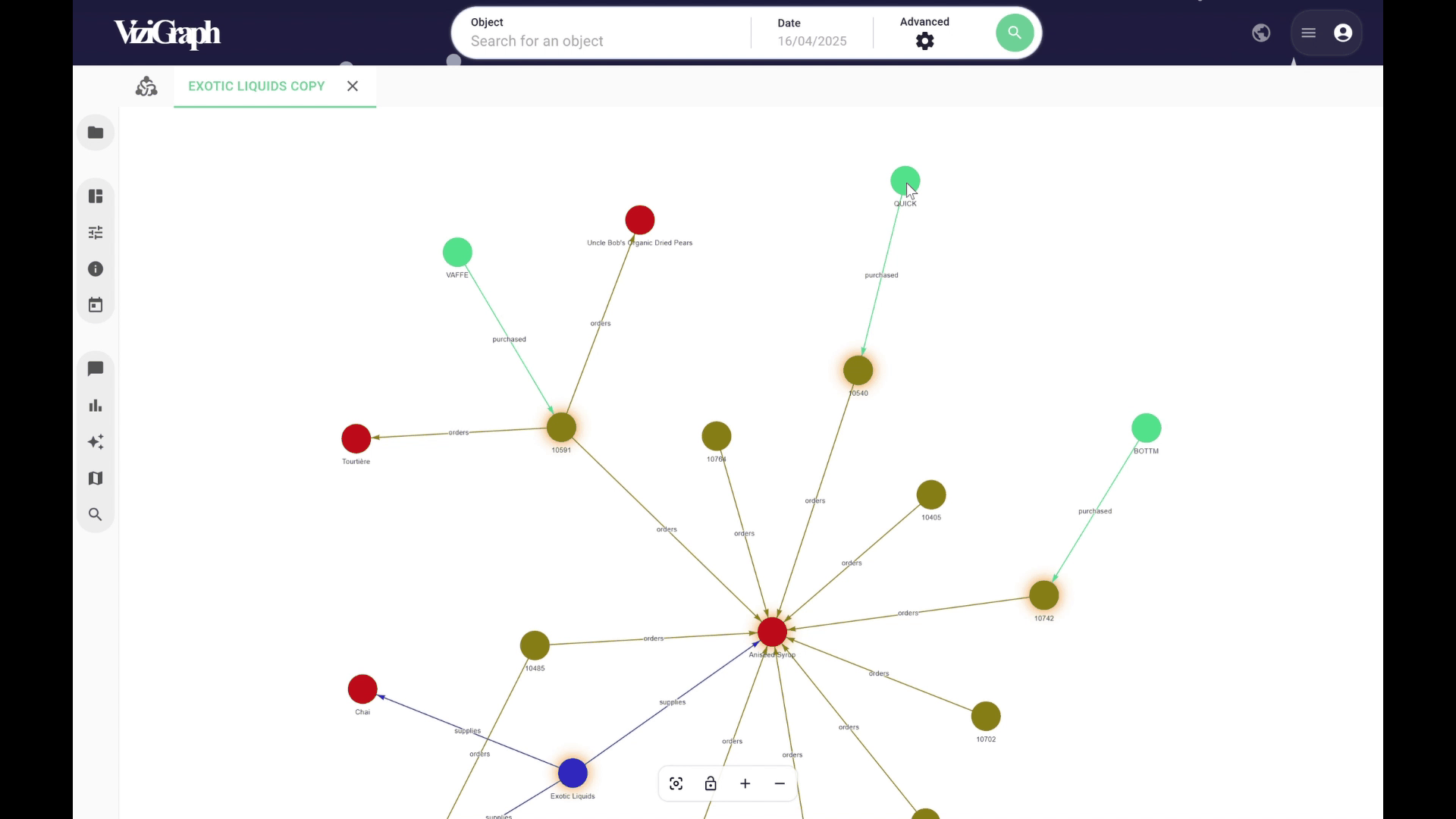The height and width of the screenshot is (819, 1456).
Task: Open the hamburger user menu
Action: (x=1309, y=33)
